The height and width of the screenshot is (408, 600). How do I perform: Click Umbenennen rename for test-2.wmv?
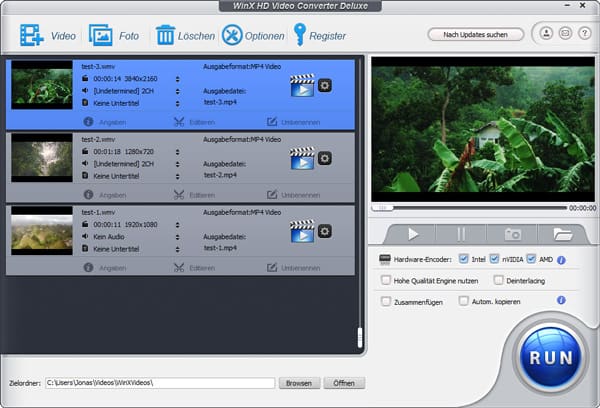[x=272, y=194]
